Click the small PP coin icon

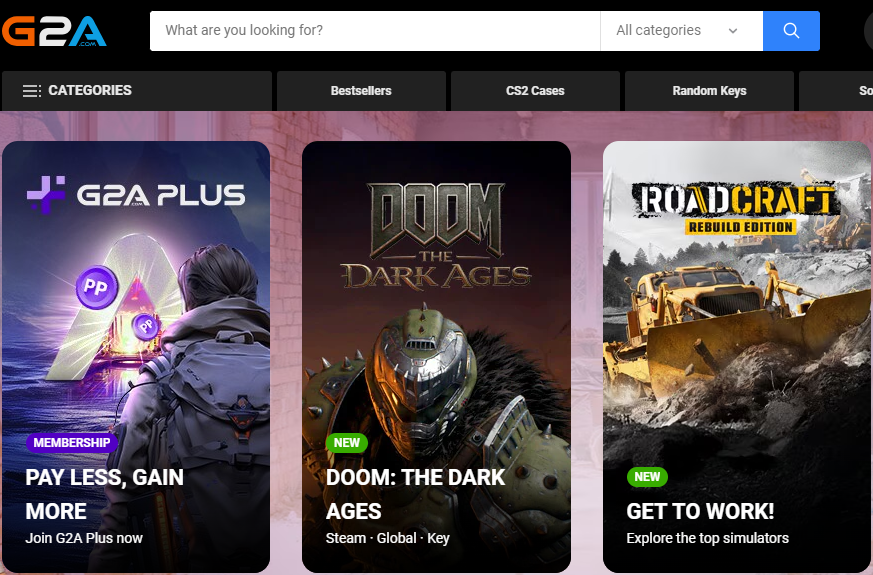[146, 326]
